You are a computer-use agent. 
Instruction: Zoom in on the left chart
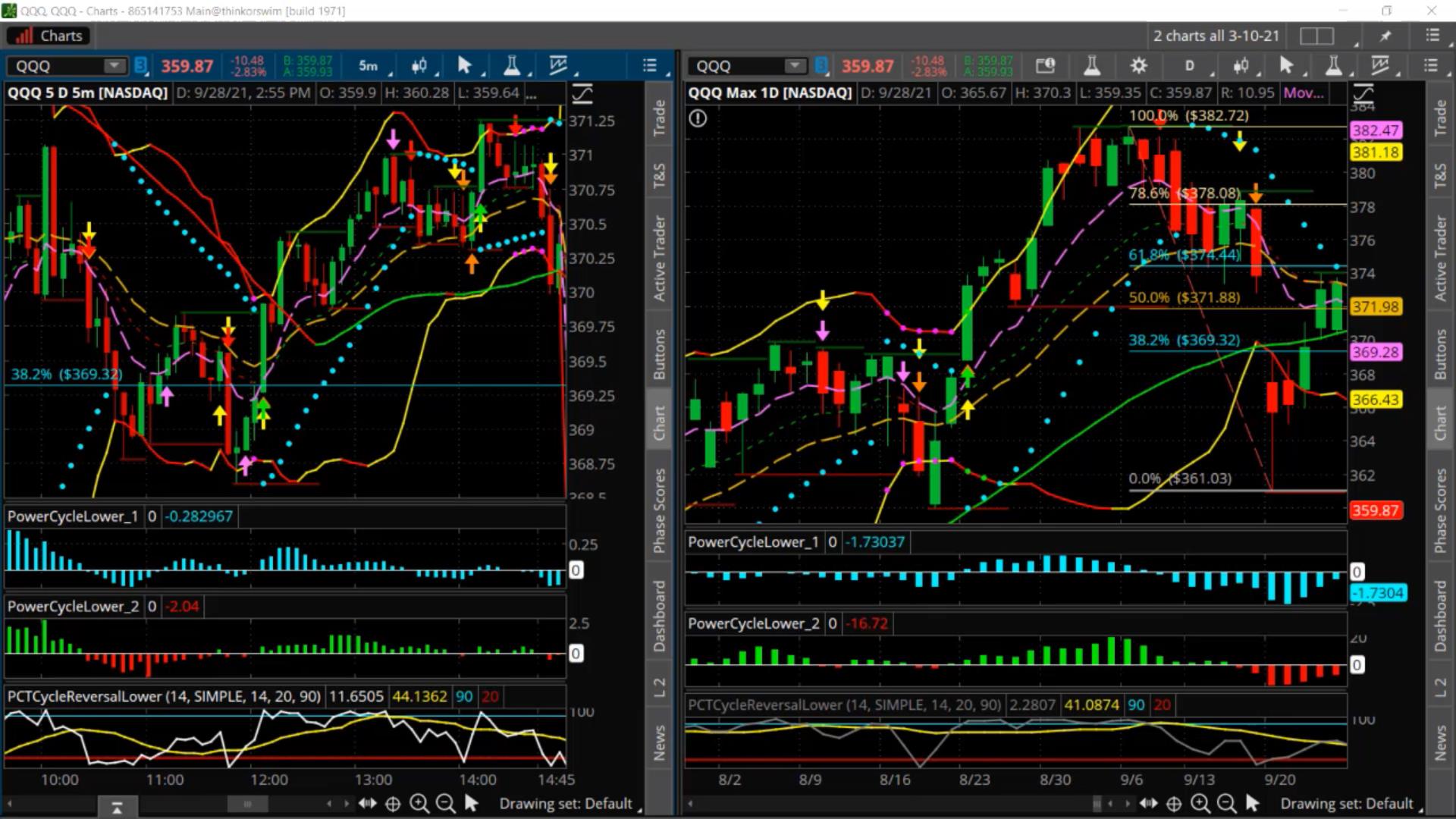click(419, 804)
